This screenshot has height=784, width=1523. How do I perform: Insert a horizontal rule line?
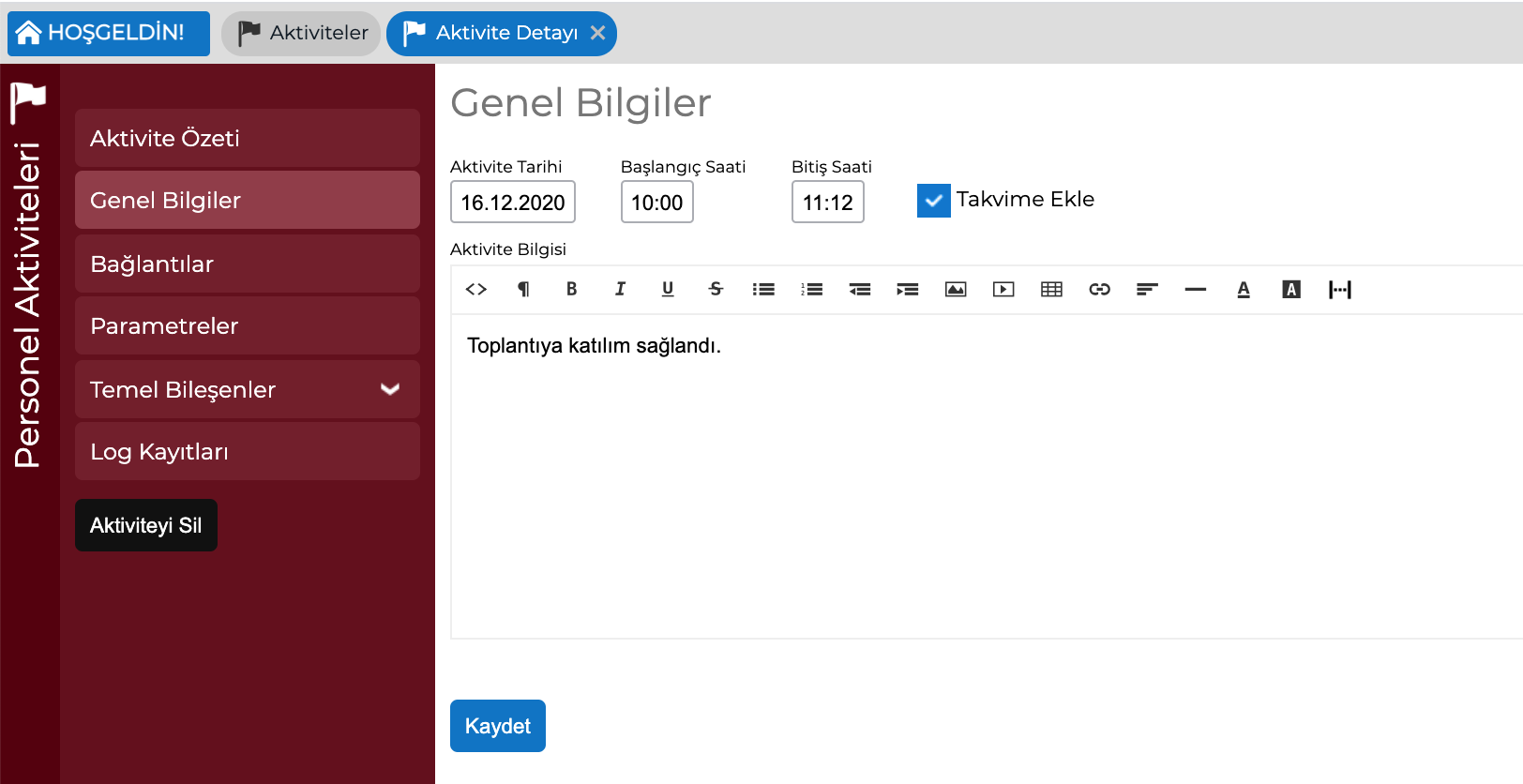1196,290
